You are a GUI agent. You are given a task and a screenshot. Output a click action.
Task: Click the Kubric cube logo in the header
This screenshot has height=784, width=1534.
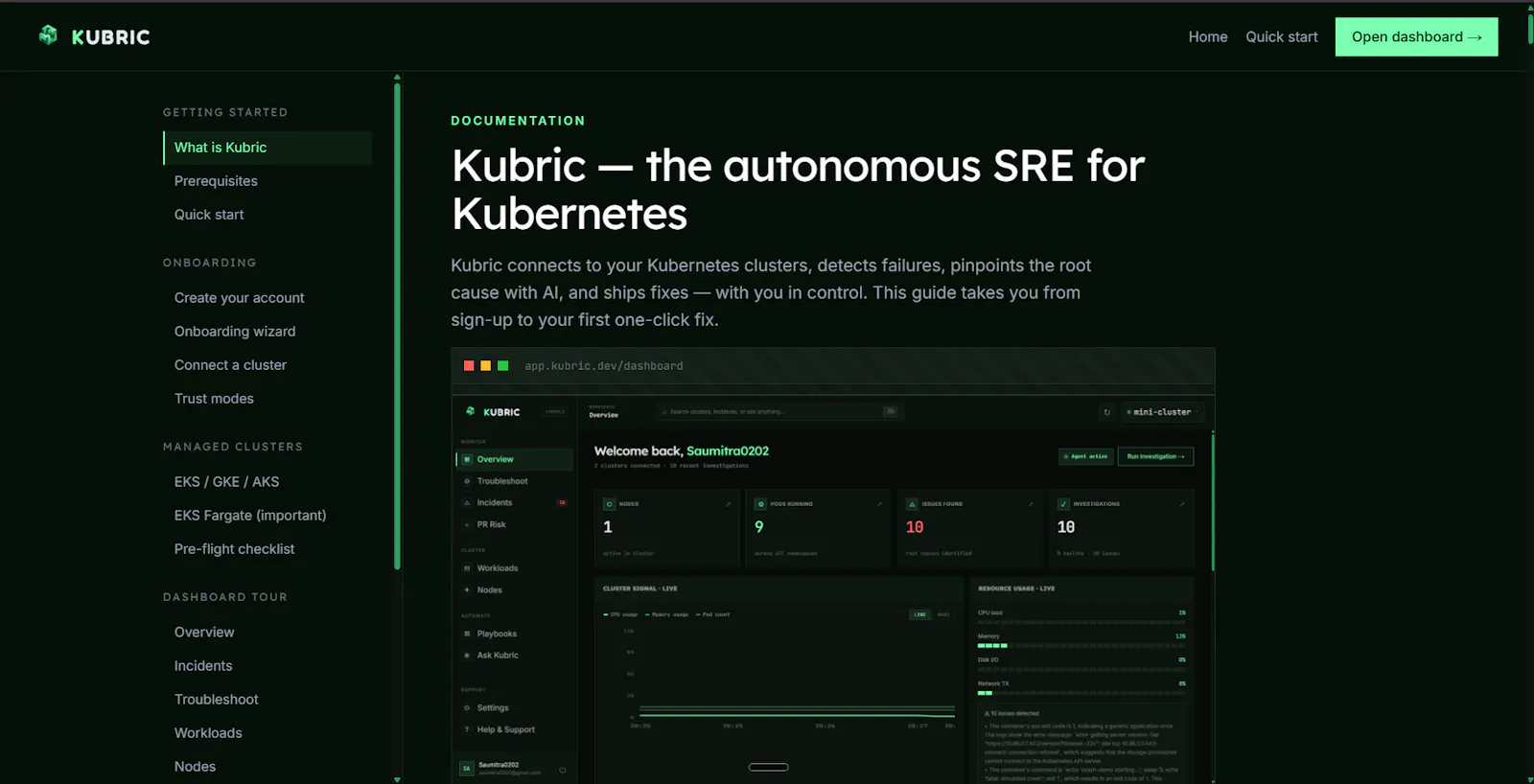(48, 35)
